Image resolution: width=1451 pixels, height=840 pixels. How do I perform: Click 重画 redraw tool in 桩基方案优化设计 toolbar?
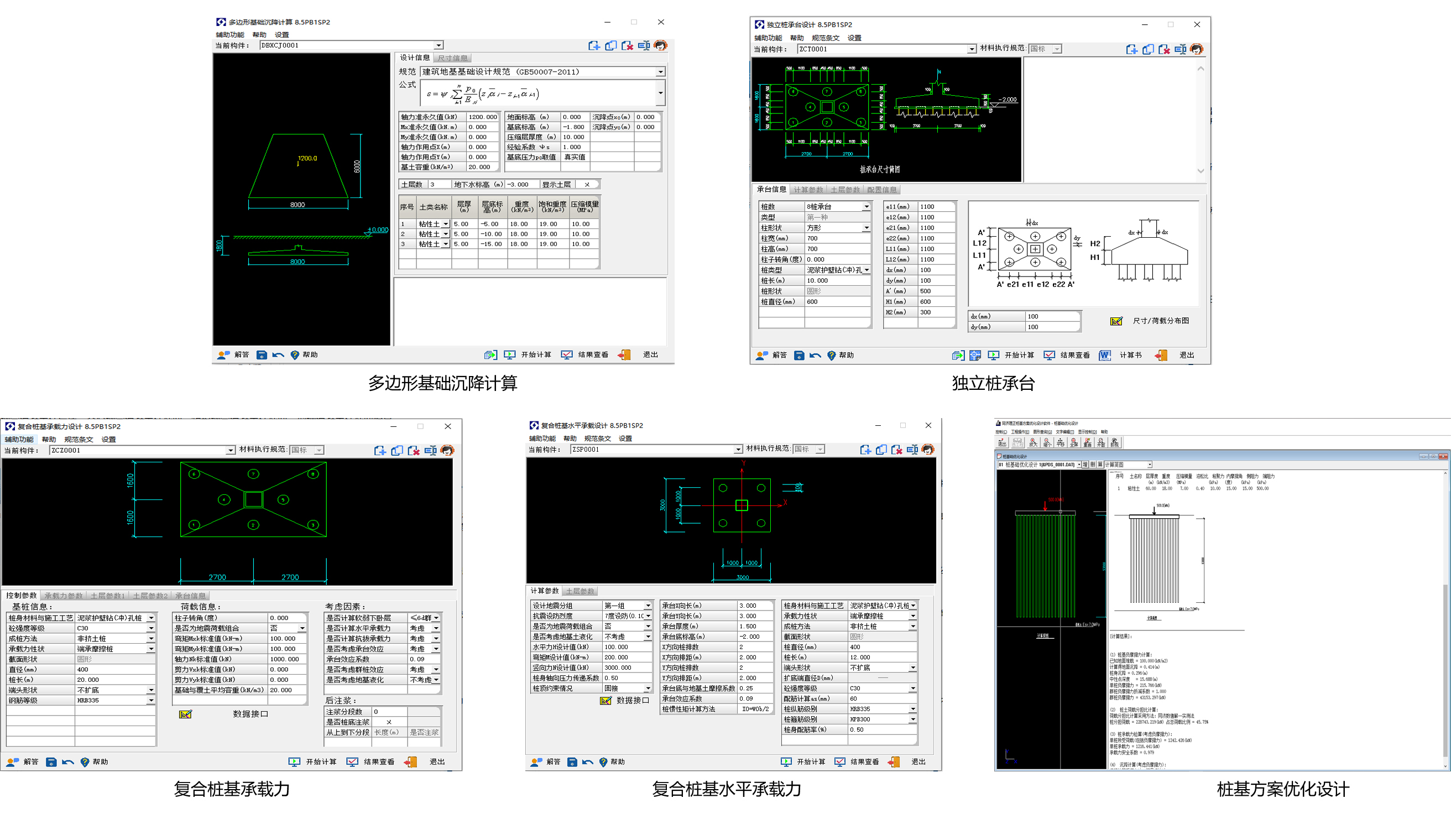(1088, 443)
